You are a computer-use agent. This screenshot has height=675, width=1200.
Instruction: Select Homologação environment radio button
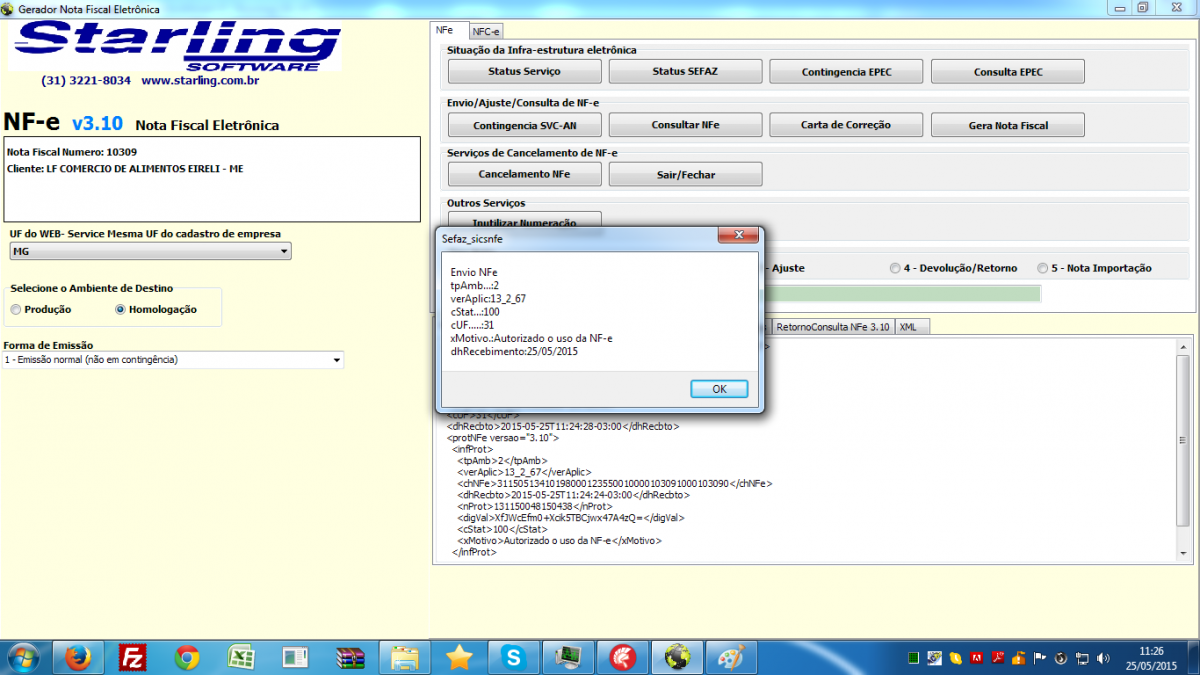click(120, 310)
